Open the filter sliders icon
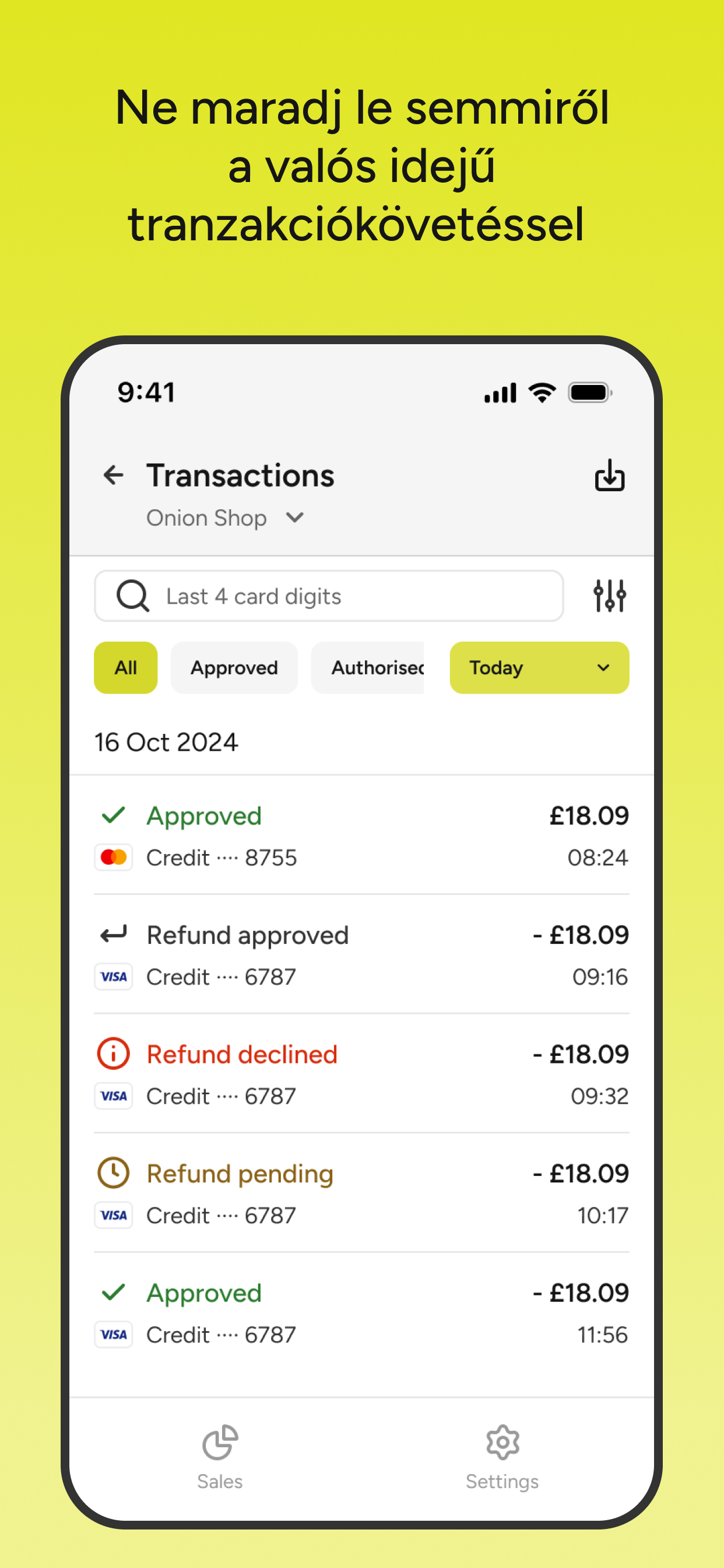Image resolution: width=724 pixels, height=1568 pixels. coord(610,596)
